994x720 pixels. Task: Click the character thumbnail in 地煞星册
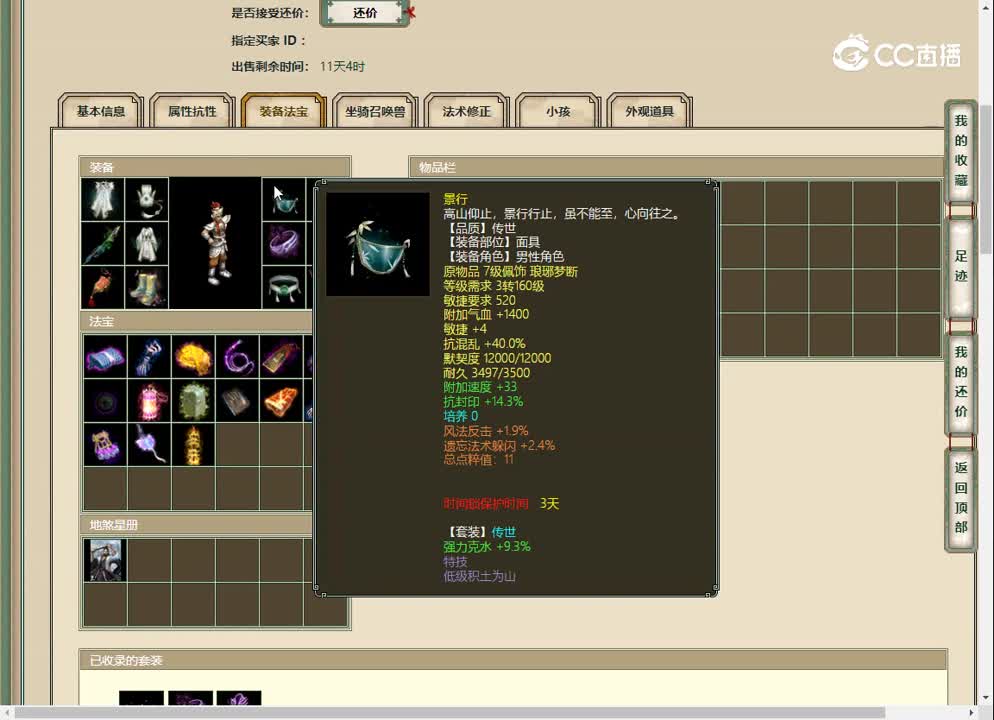[x=104, y=560]
